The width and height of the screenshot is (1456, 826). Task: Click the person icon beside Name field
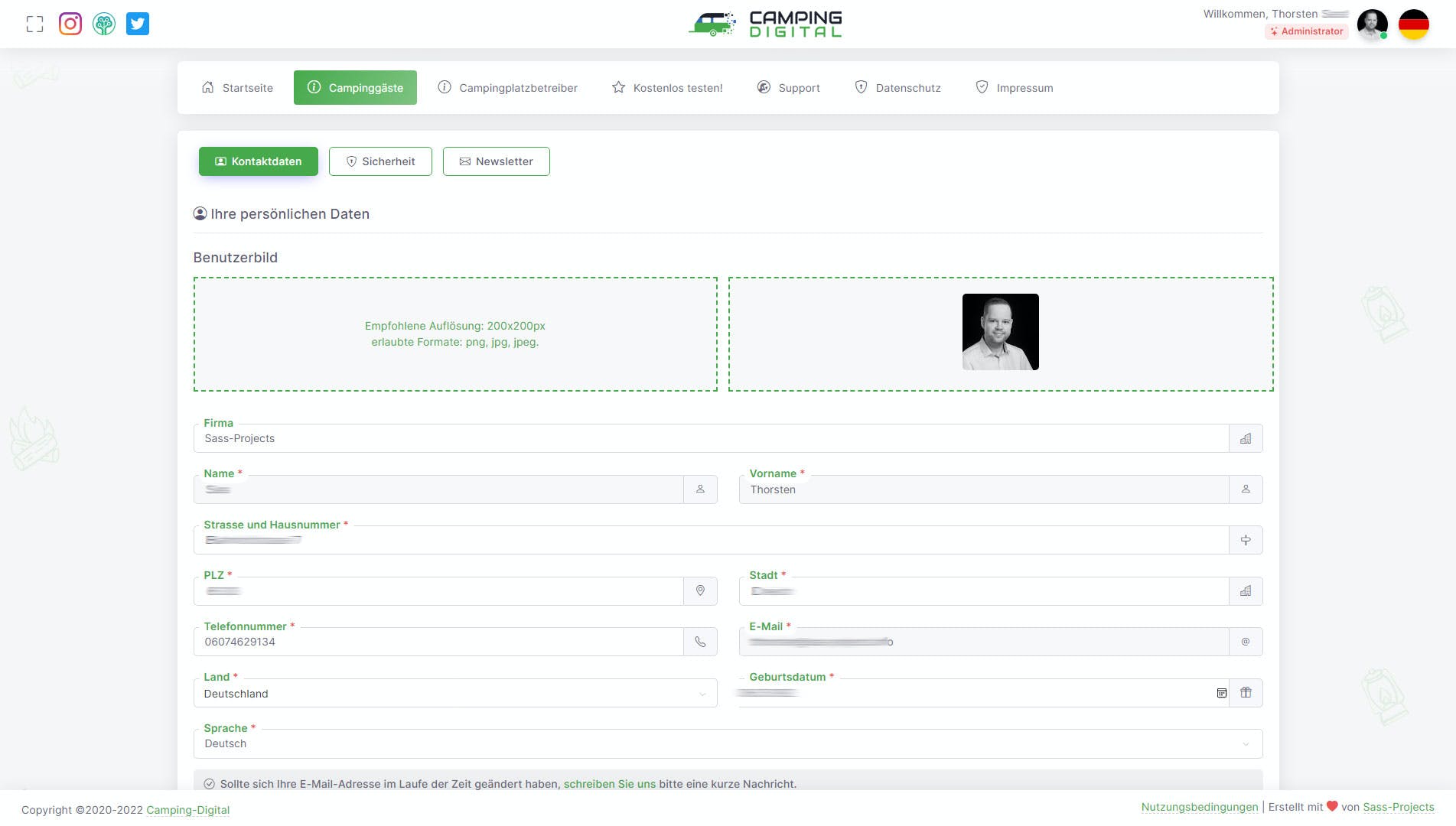[700, 489]
